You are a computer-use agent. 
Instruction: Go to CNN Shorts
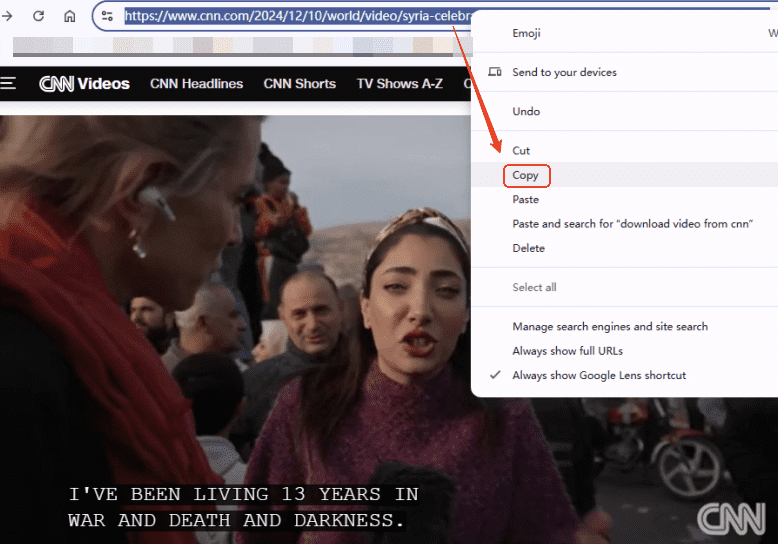(x=299, y=84)
